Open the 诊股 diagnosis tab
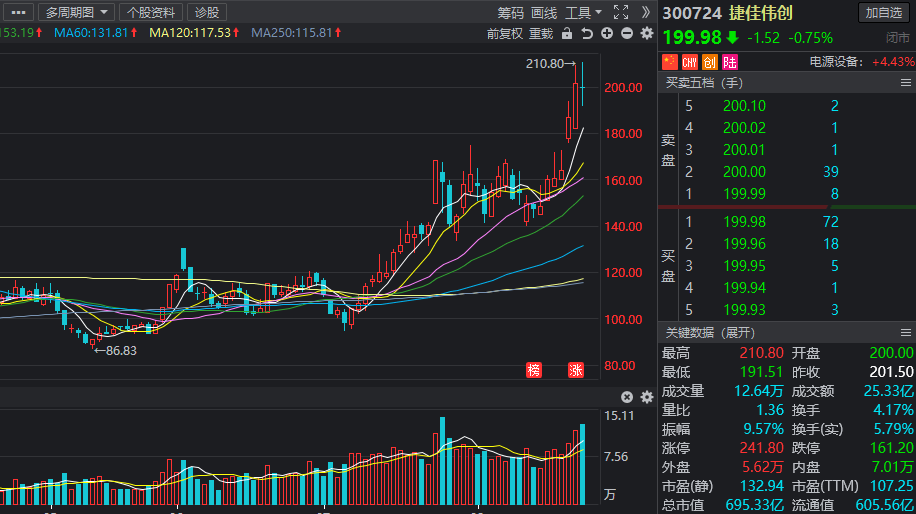 pyautogui.click(x=207, y=12)
